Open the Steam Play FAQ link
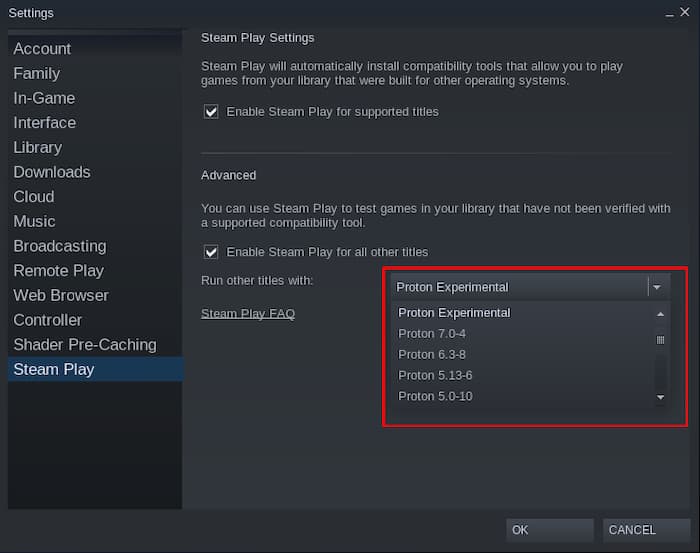Viewport: 700px width, 553px height. click(x=248, y=313)
